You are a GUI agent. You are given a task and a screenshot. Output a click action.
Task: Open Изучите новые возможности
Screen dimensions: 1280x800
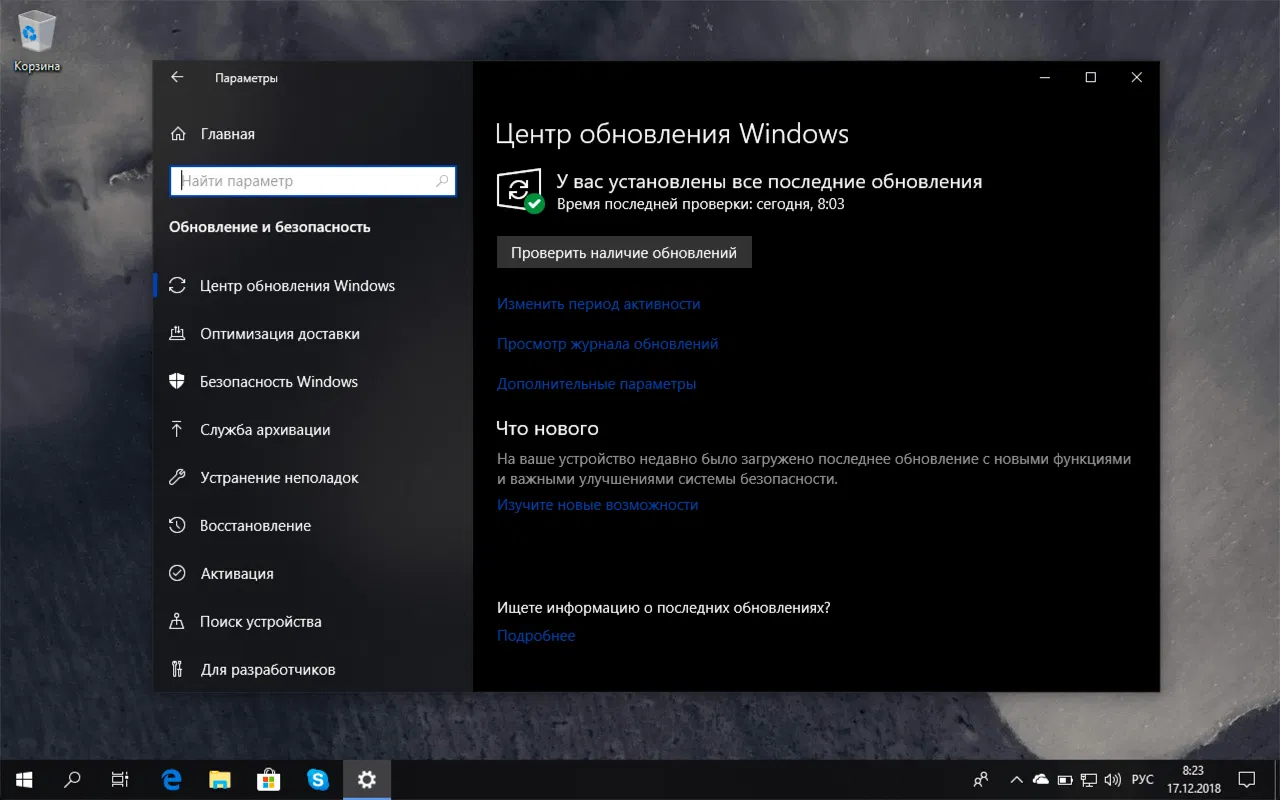coord(597,504)
